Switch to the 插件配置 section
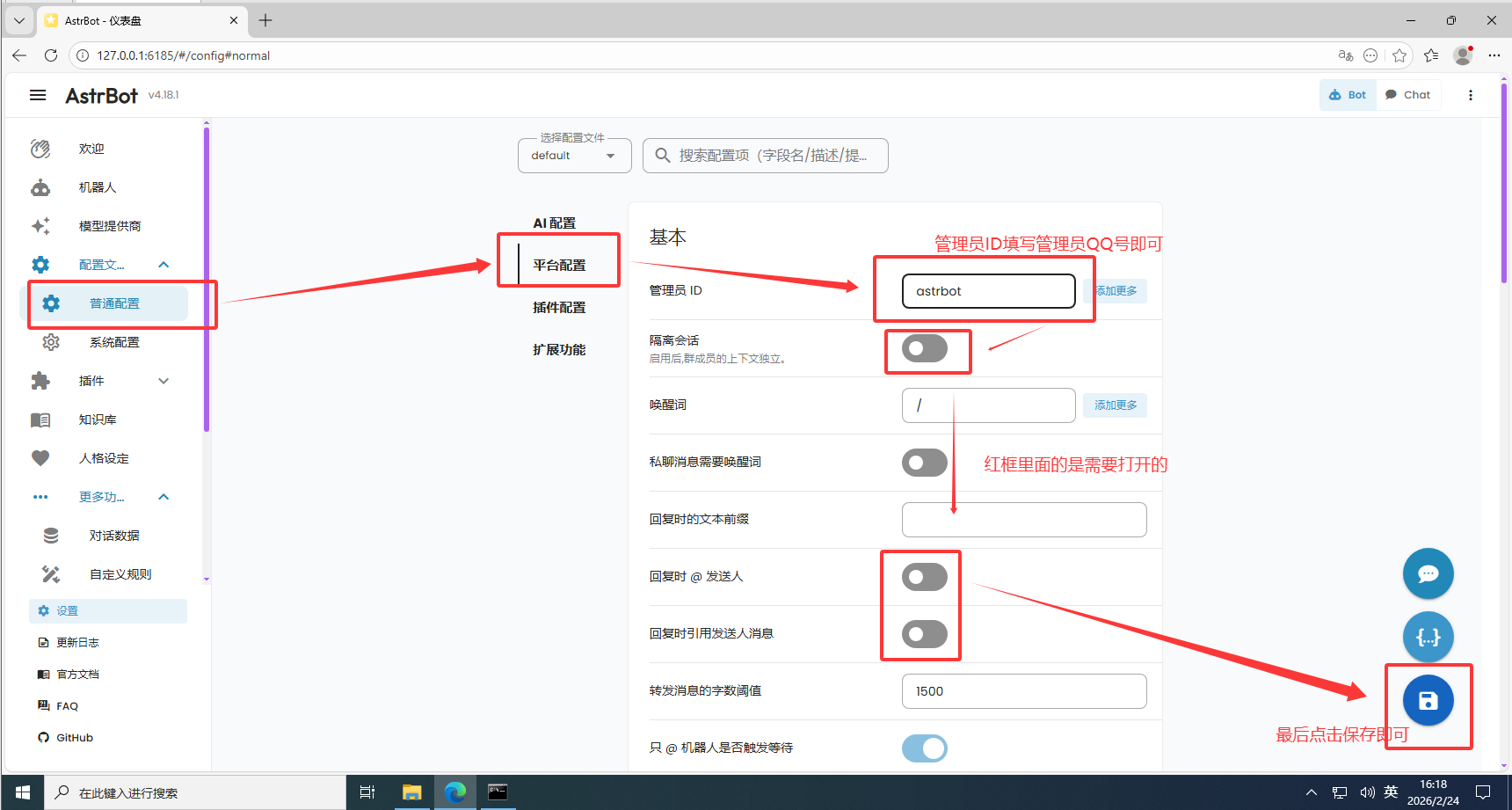This screenshot has height=810, width=1512. click(x=559, y=308)
